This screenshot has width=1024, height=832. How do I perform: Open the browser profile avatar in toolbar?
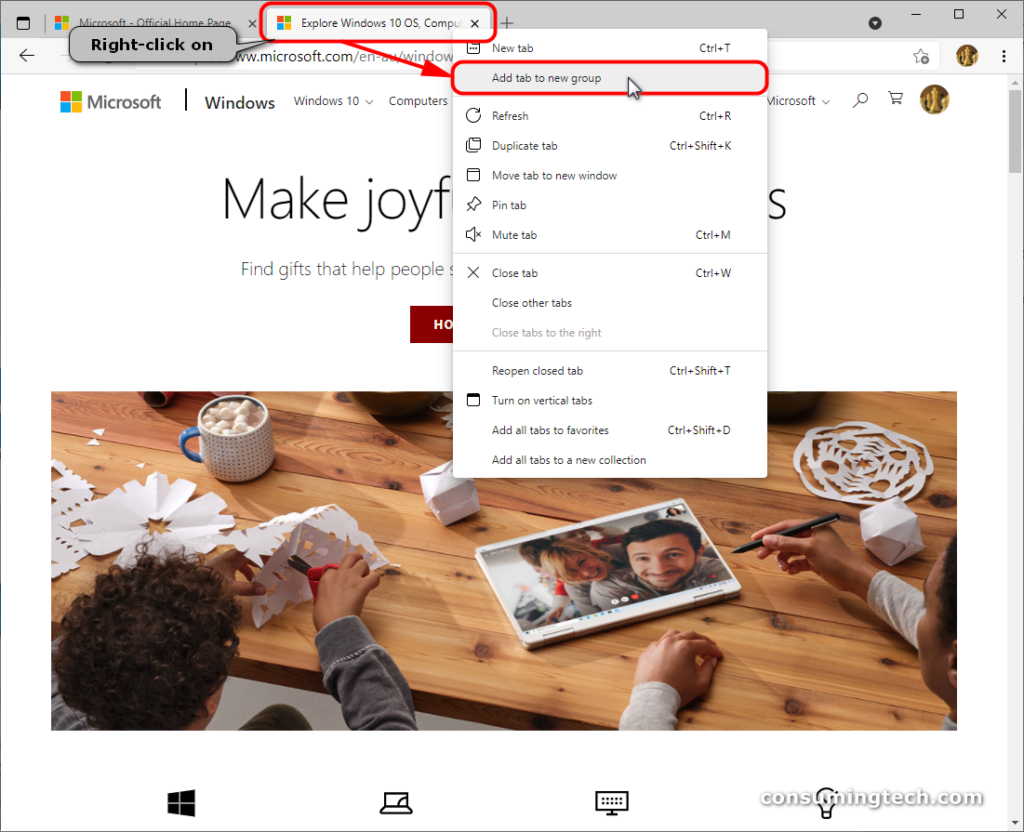tap(967, 56)
